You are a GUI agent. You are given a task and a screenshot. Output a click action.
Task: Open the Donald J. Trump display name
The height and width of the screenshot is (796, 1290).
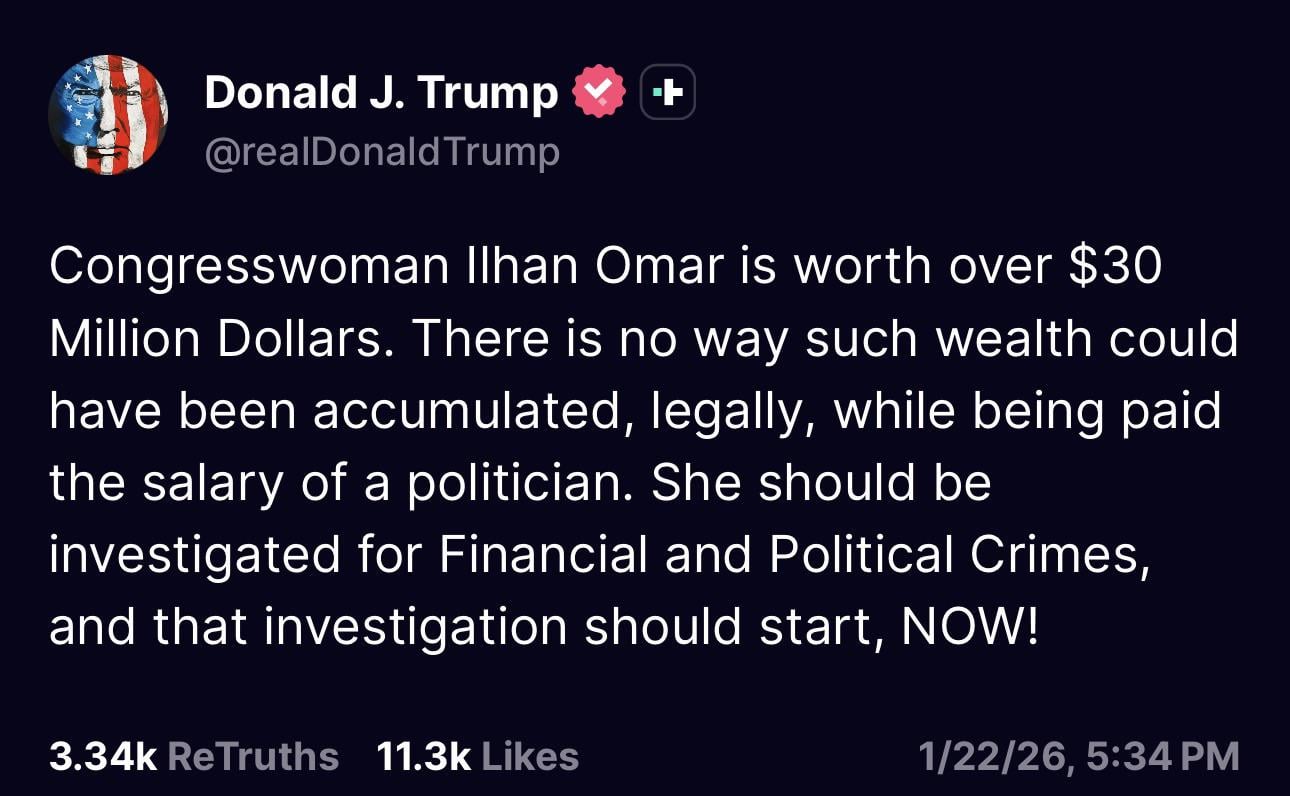pos(381,94)
